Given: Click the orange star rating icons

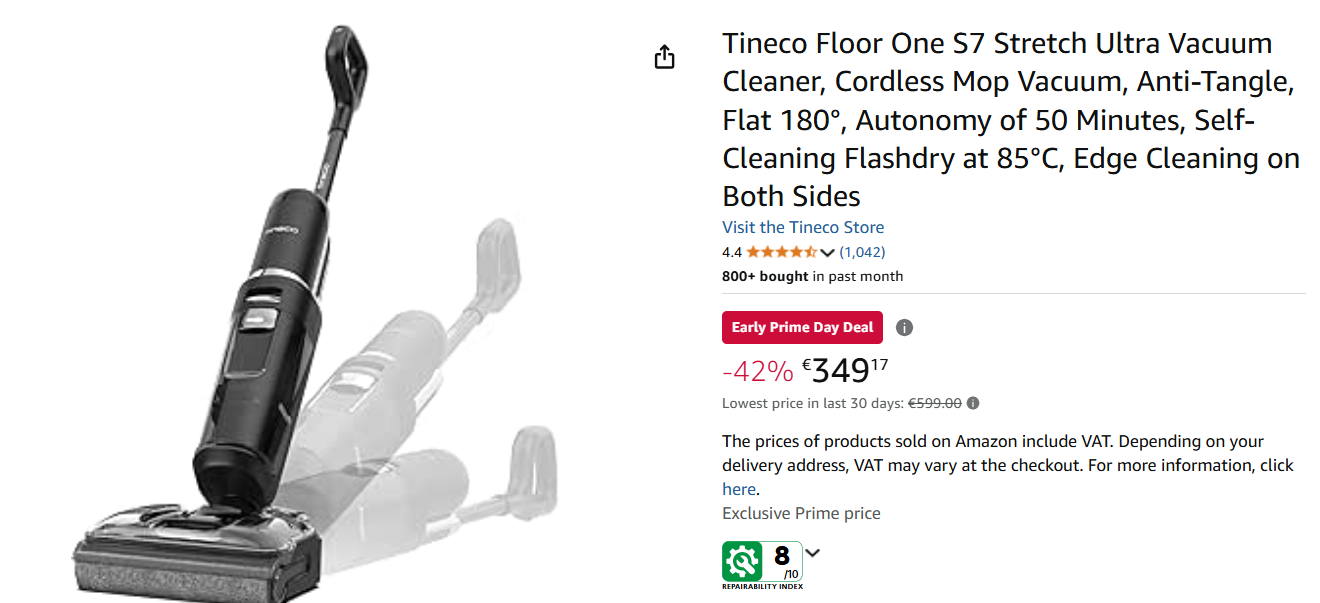Looking at the screenshot, I should tap(781, 252).
